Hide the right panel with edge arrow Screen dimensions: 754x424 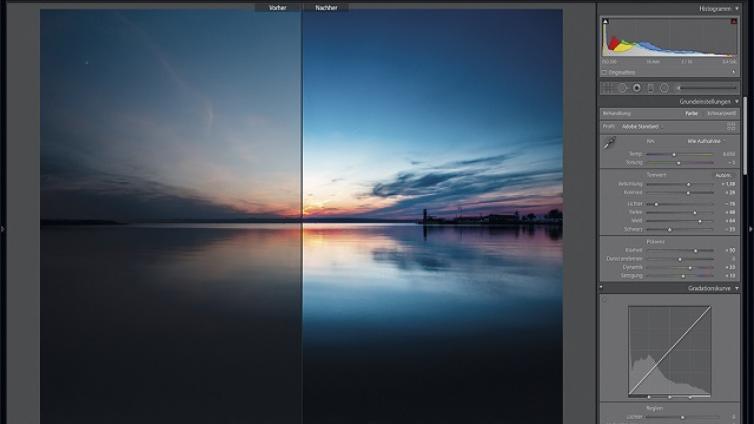coord(751,229)
